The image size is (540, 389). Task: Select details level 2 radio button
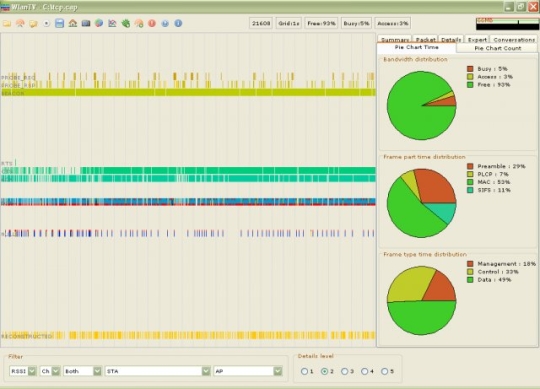324,371
